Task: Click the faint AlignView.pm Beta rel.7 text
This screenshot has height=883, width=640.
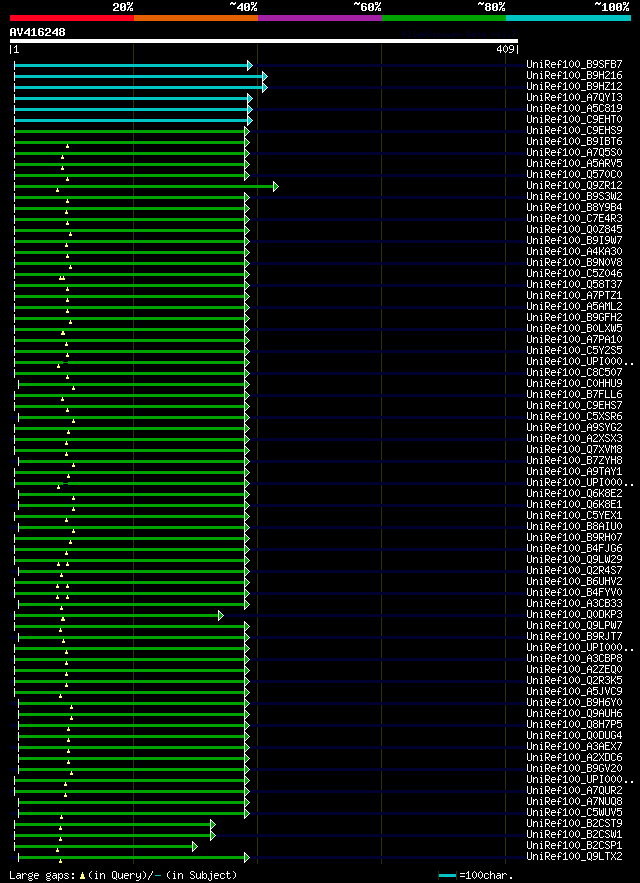Action: pos(459,34)
